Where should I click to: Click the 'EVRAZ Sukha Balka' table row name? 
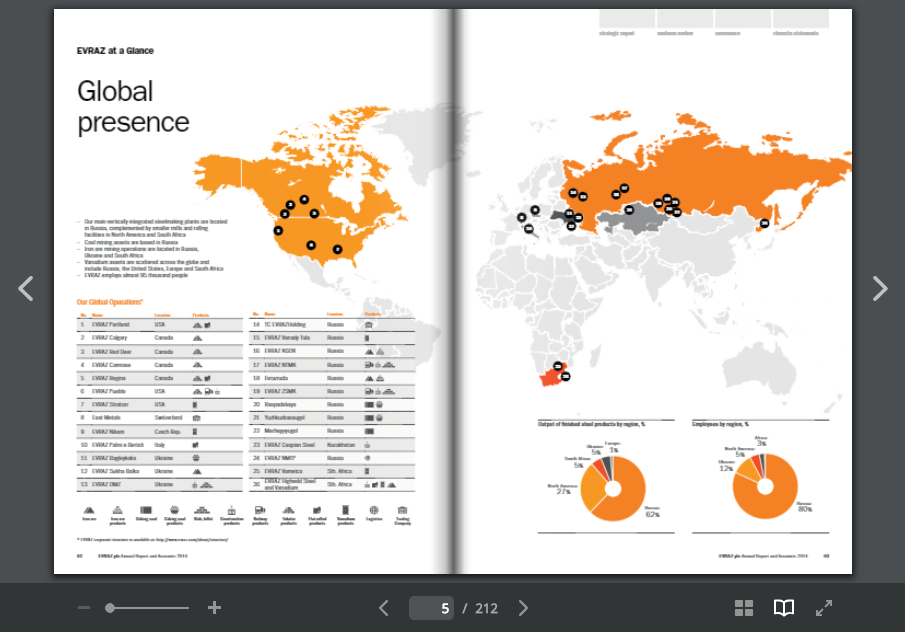(x=115, y=472)
